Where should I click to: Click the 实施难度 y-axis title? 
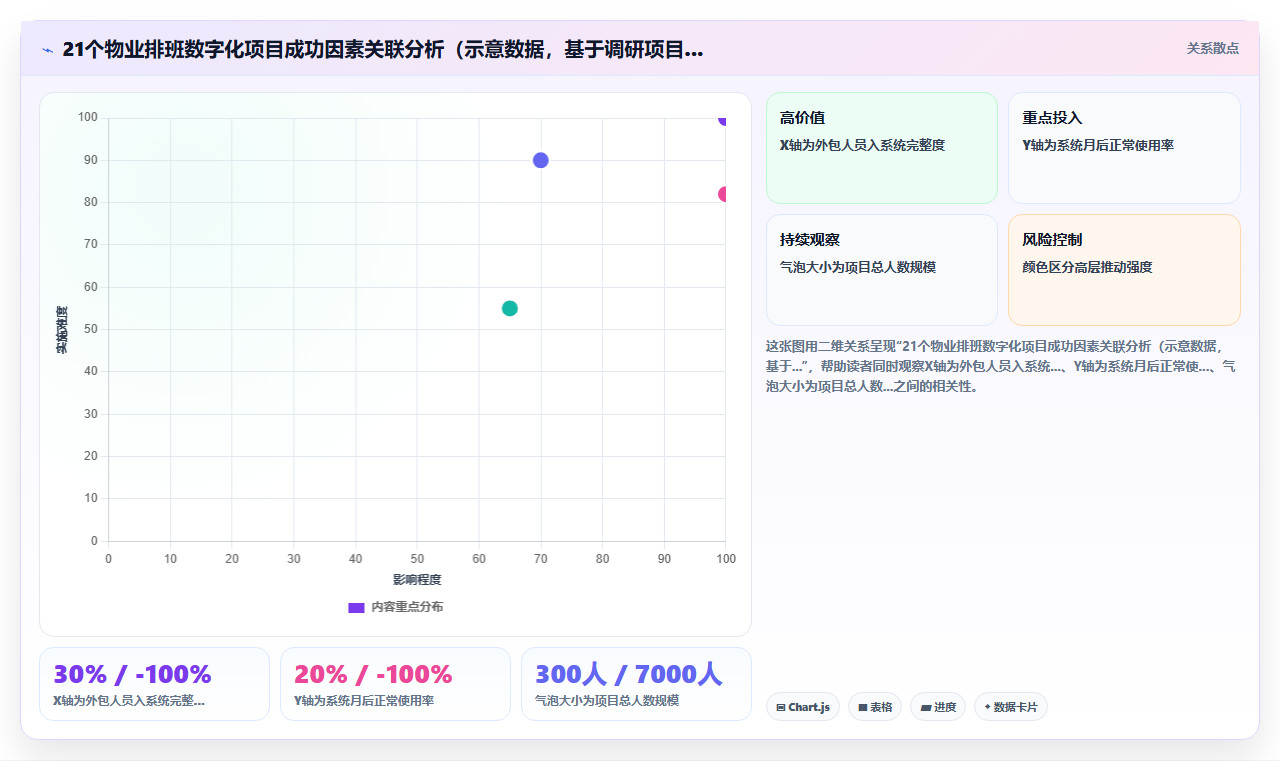point(62,329)
